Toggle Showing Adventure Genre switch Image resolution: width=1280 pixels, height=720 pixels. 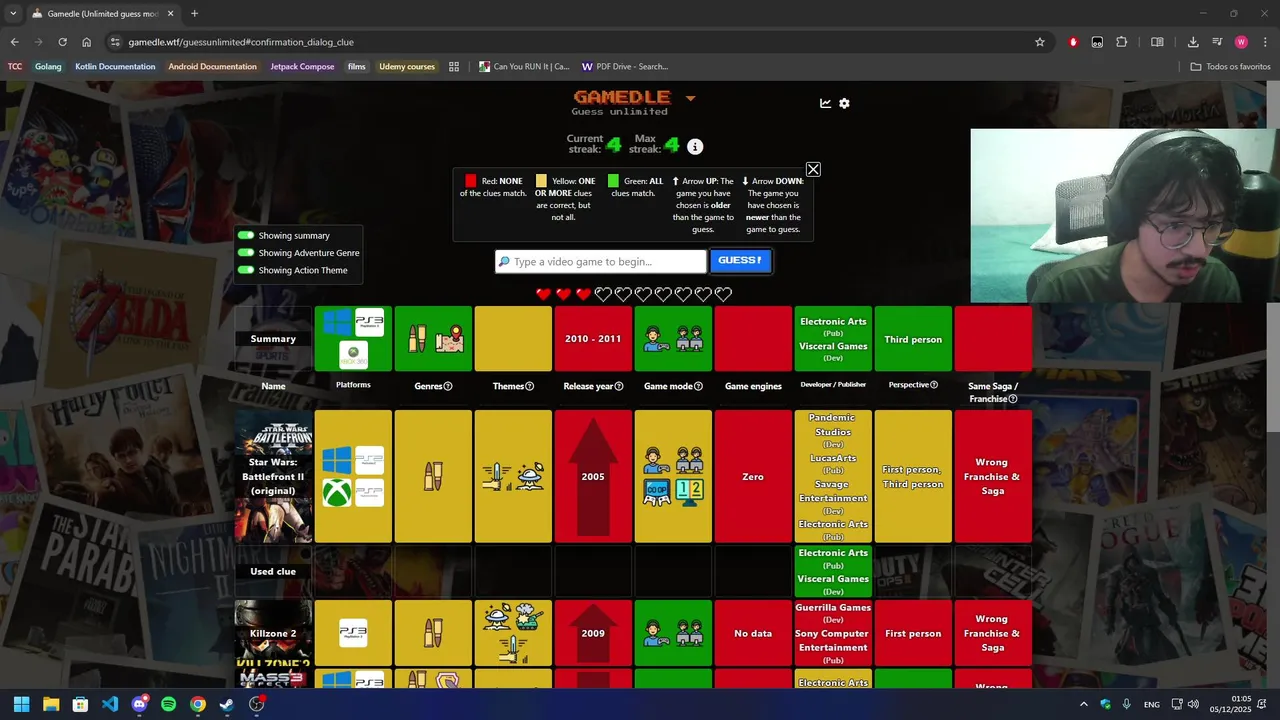(246, 253)
